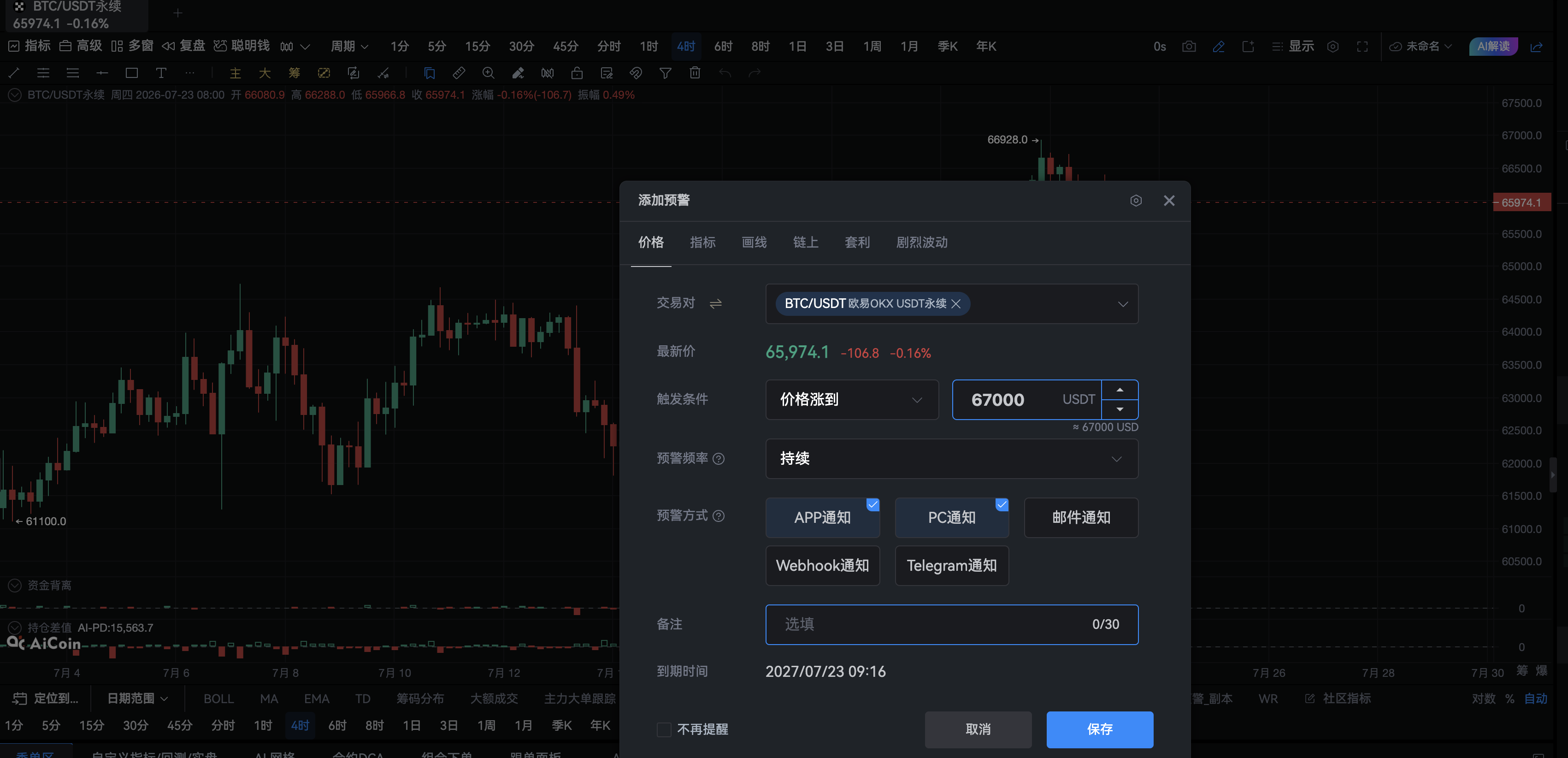Enable Telegram通知 alert method

(x=951, y=566)
